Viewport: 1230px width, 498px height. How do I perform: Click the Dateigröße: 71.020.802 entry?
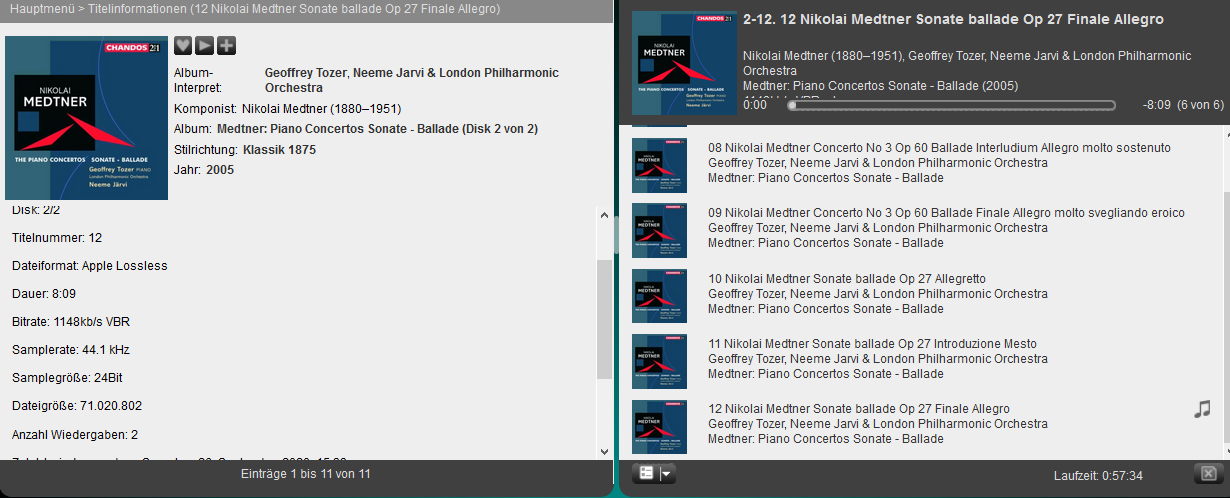[77, 406]
